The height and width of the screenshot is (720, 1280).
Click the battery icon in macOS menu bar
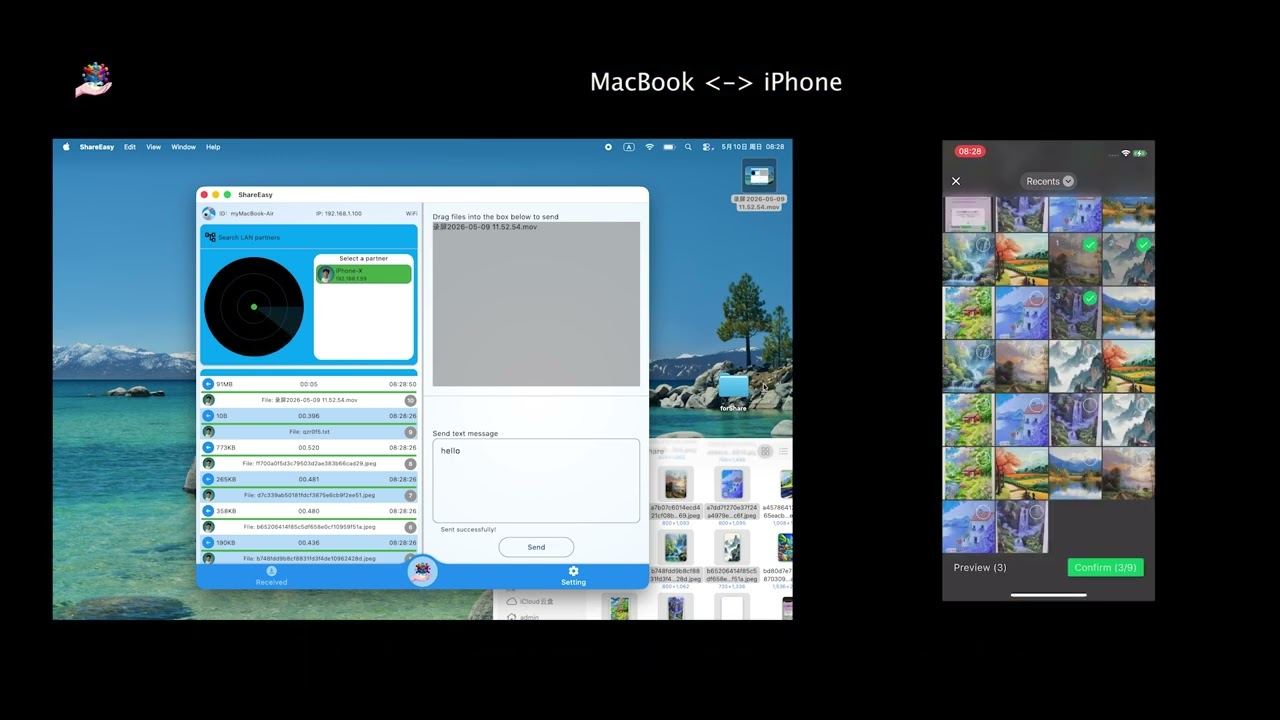[669, 147]
